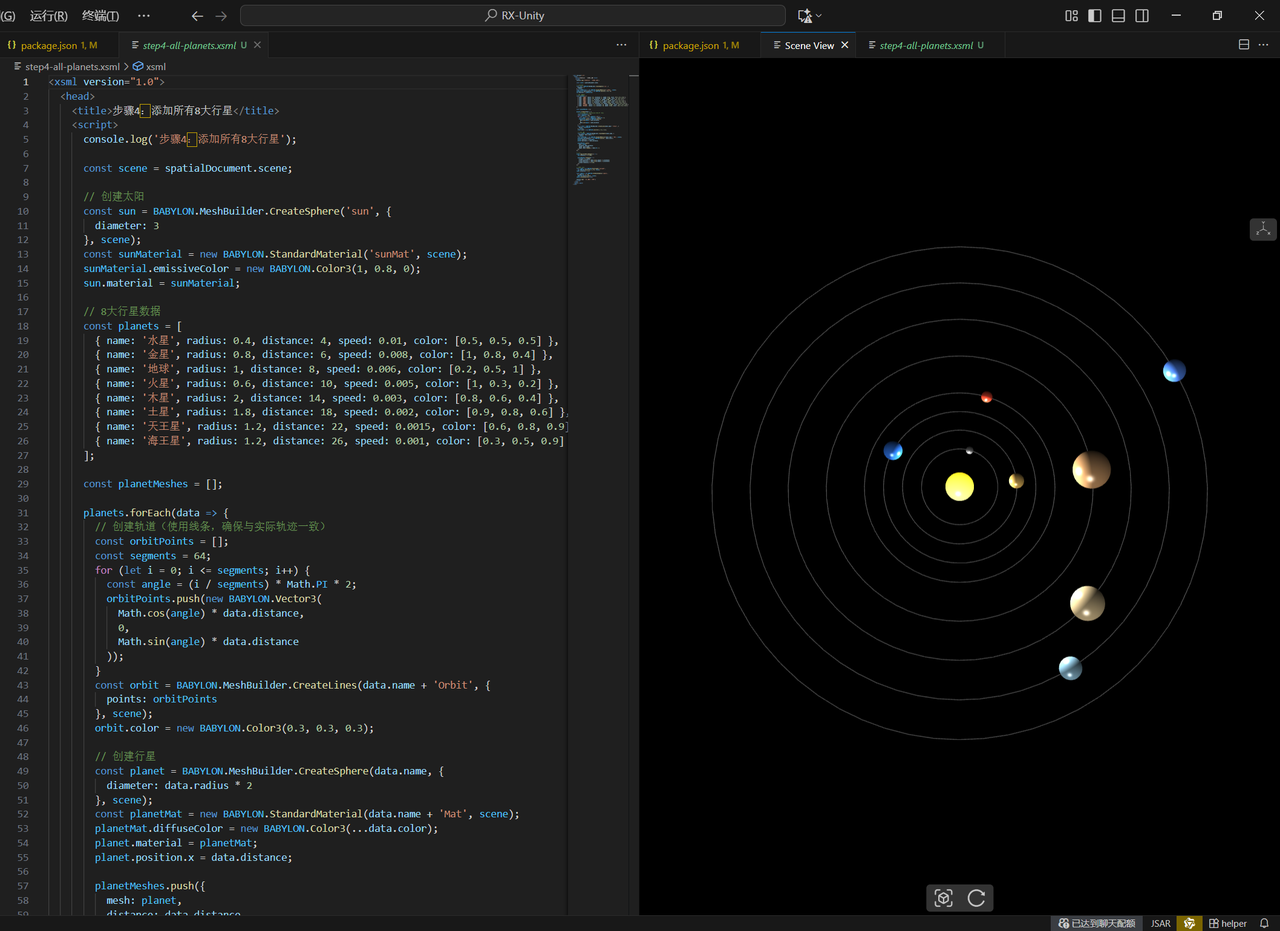Image resolution: width=1280 pixels, height=931 pixels.
Task: Open more actions menu of left editor group
Action: pos(622,45)
